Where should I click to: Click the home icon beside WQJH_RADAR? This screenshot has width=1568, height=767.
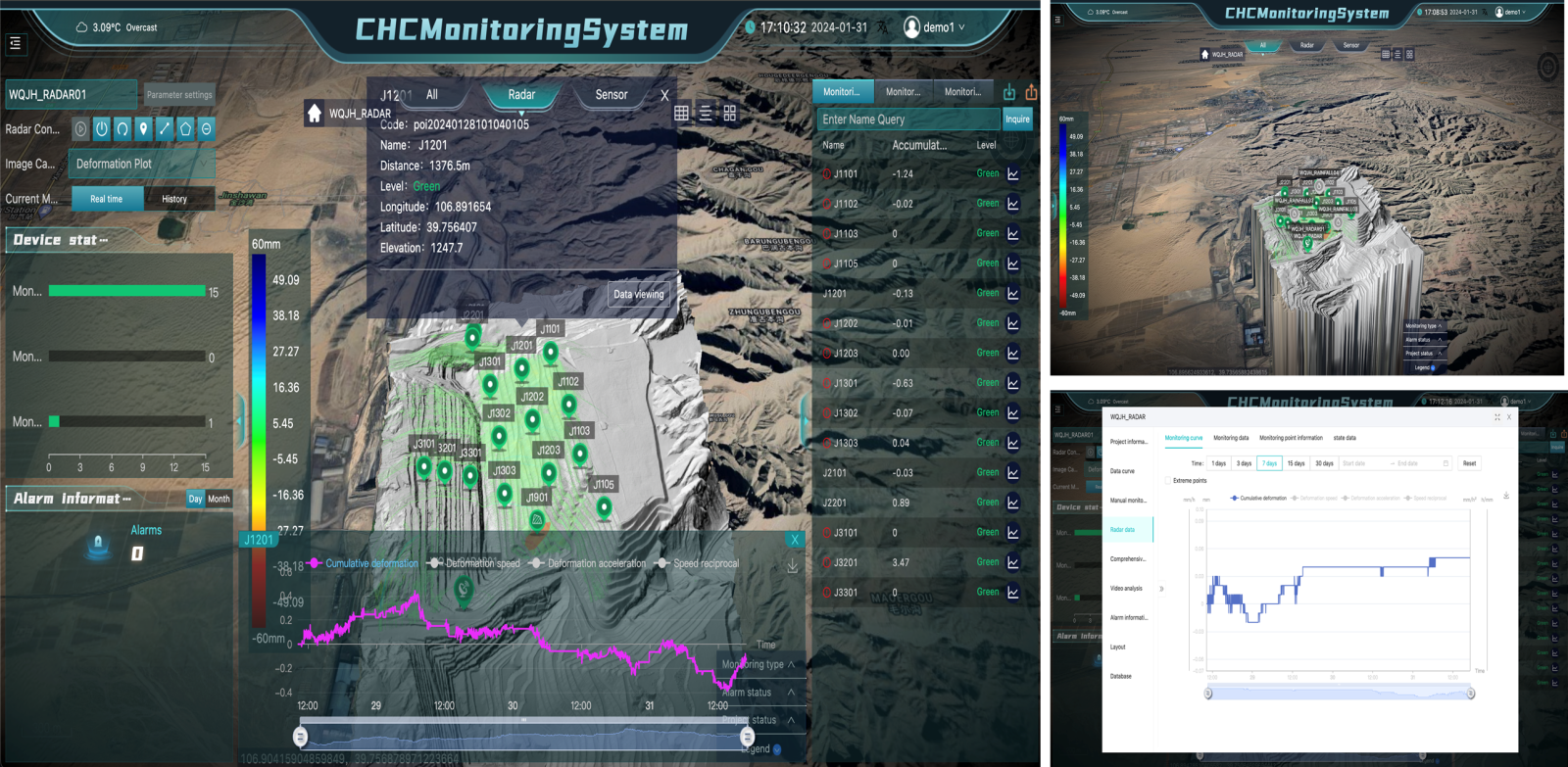[315, 114]
